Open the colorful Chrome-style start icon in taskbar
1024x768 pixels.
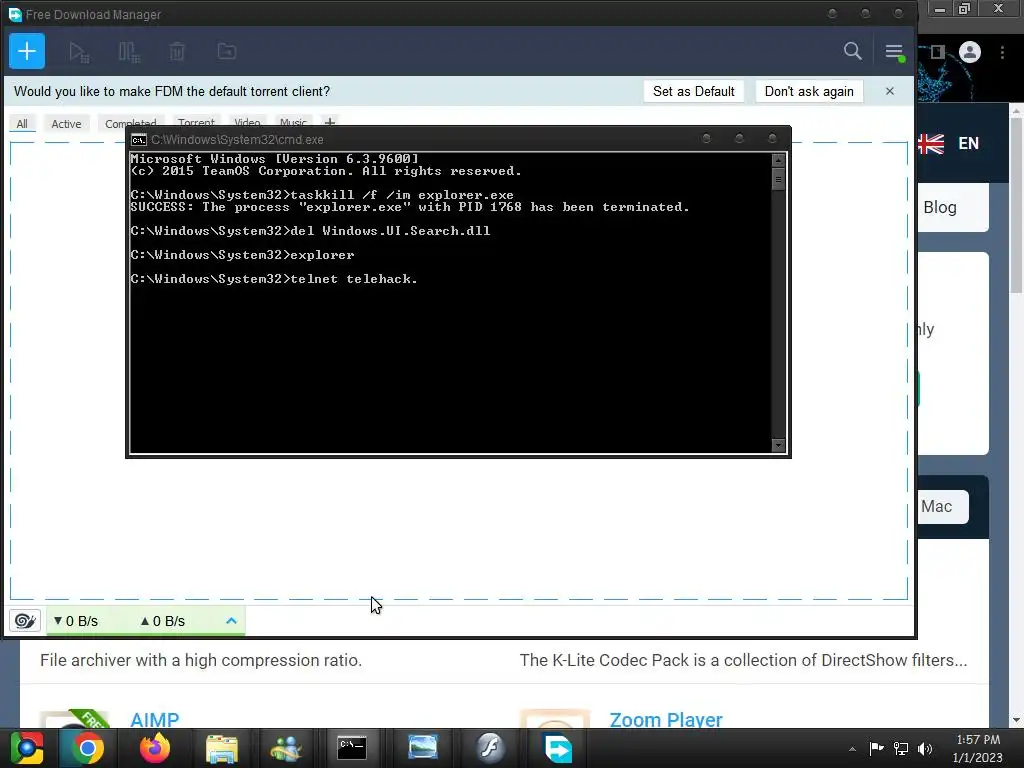tap(27, 748)
